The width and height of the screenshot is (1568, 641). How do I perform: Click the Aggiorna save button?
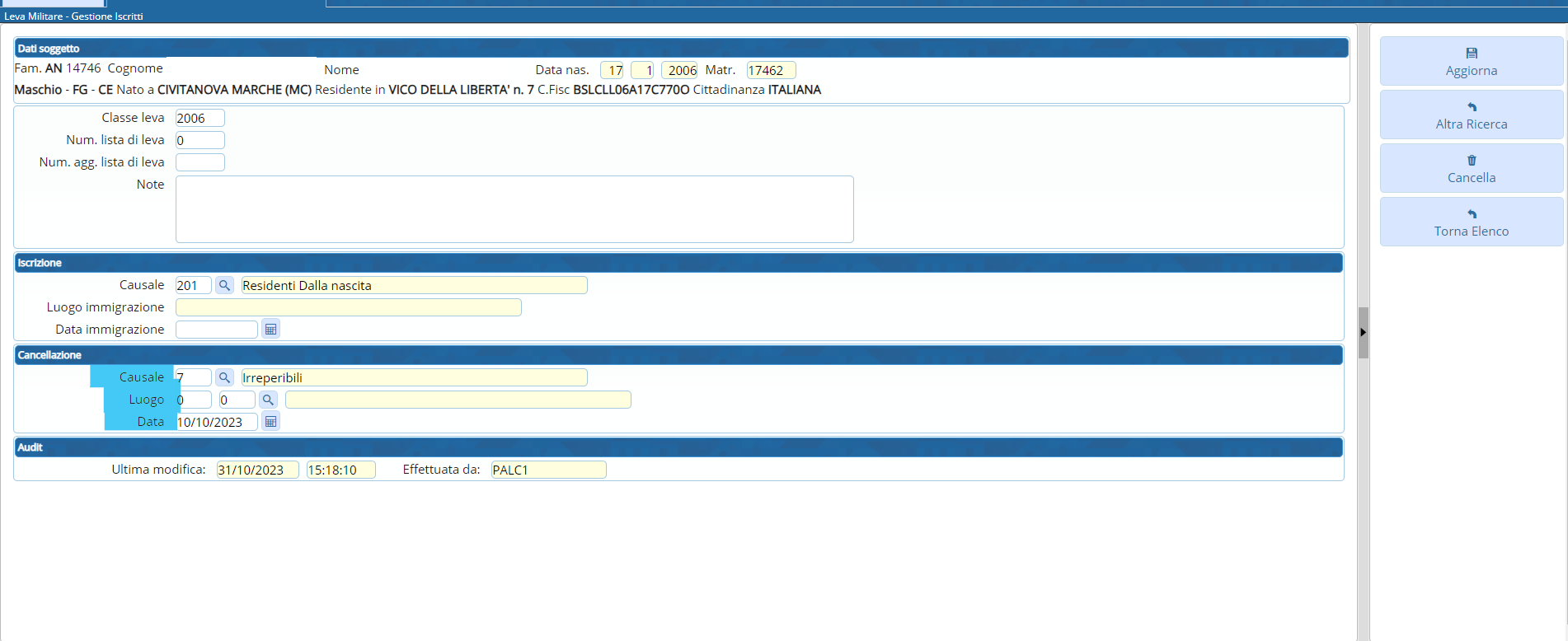click(1471, 62)
